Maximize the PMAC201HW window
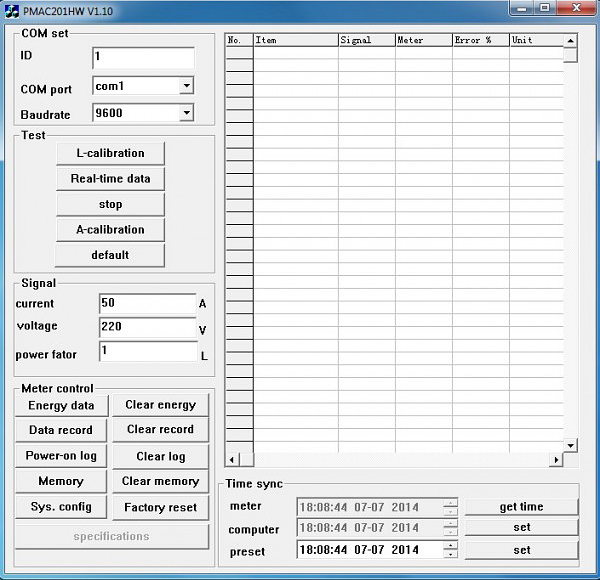This screenshot has height=580, width=600. [x=545, y=8]
